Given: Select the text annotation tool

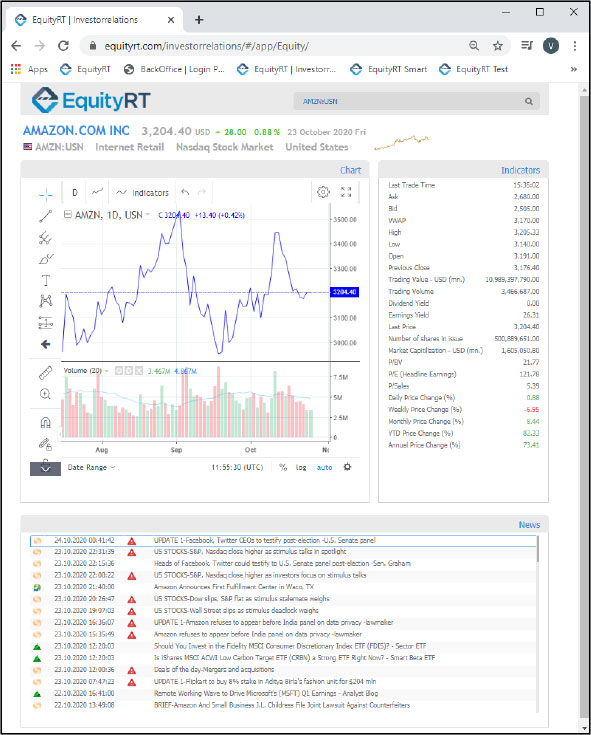Looking at the screenshot, I should 45,280.
